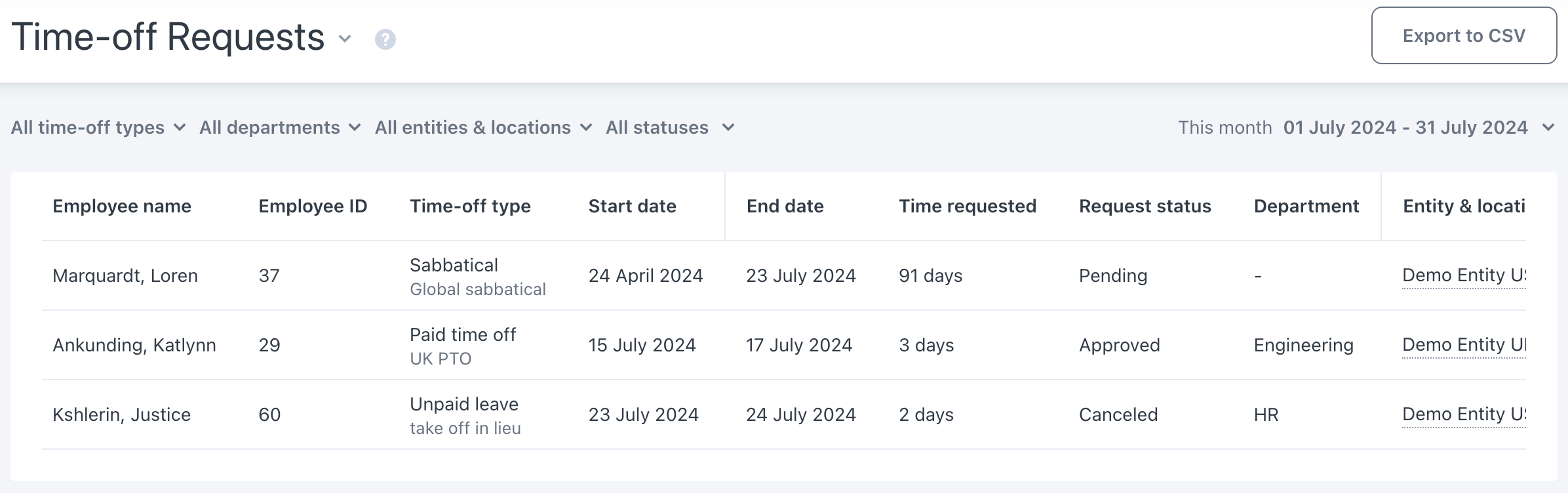1568x493 pixels.
Task: Sort the table by Start date
Action: (x=631, y=206)
